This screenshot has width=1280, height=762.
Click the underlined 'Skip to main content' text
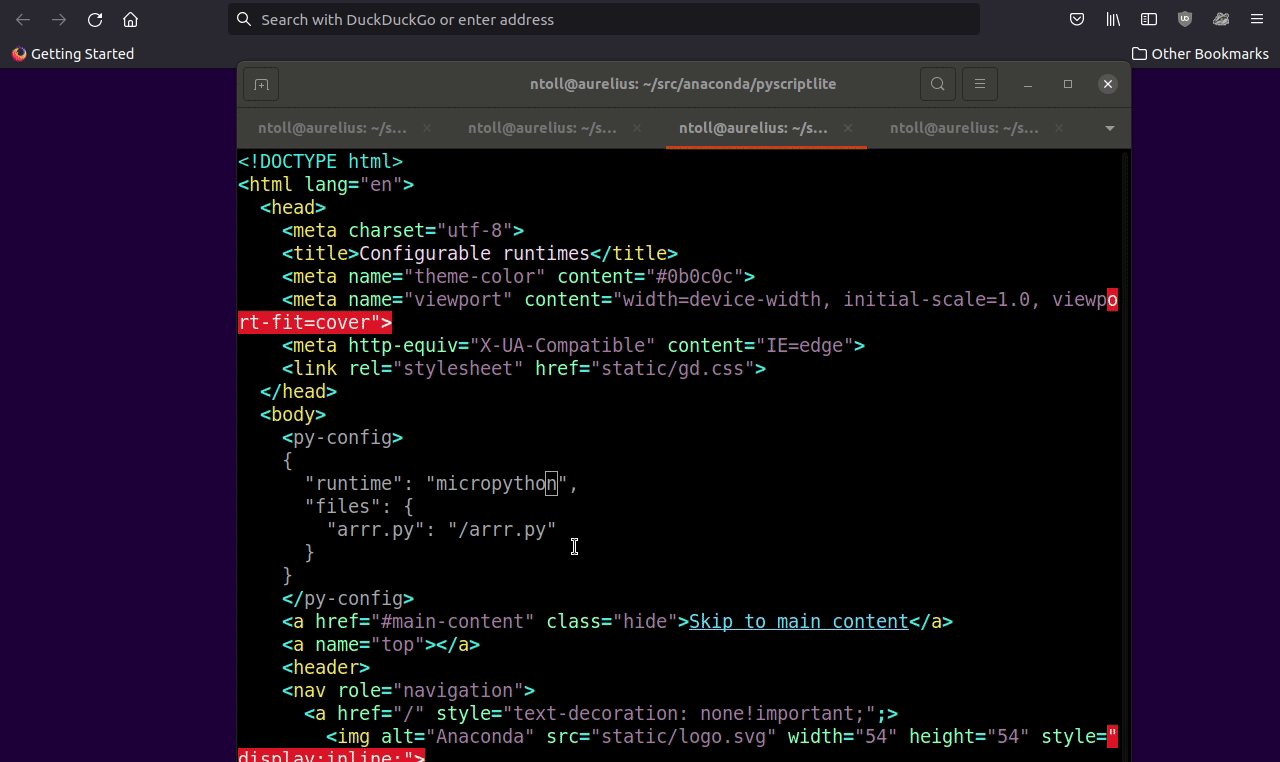[x=798, y=622]
